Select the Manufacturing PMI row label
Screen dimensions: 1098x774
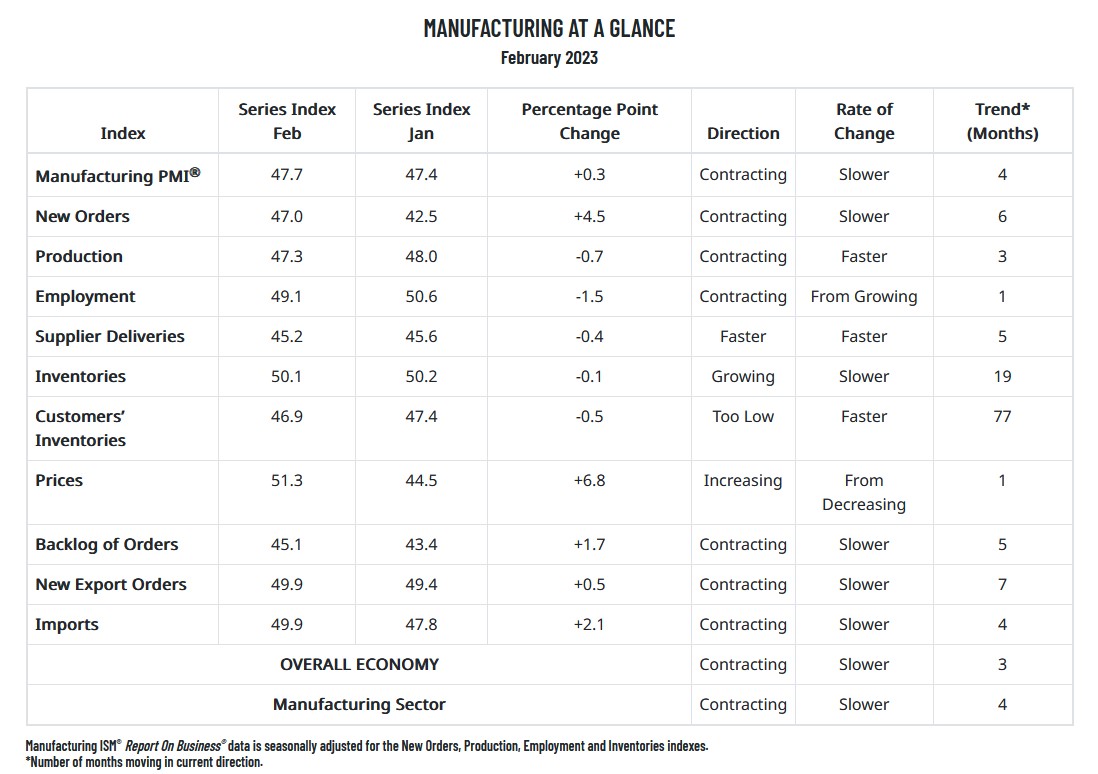pyautogui.click(x=118, y=175)
